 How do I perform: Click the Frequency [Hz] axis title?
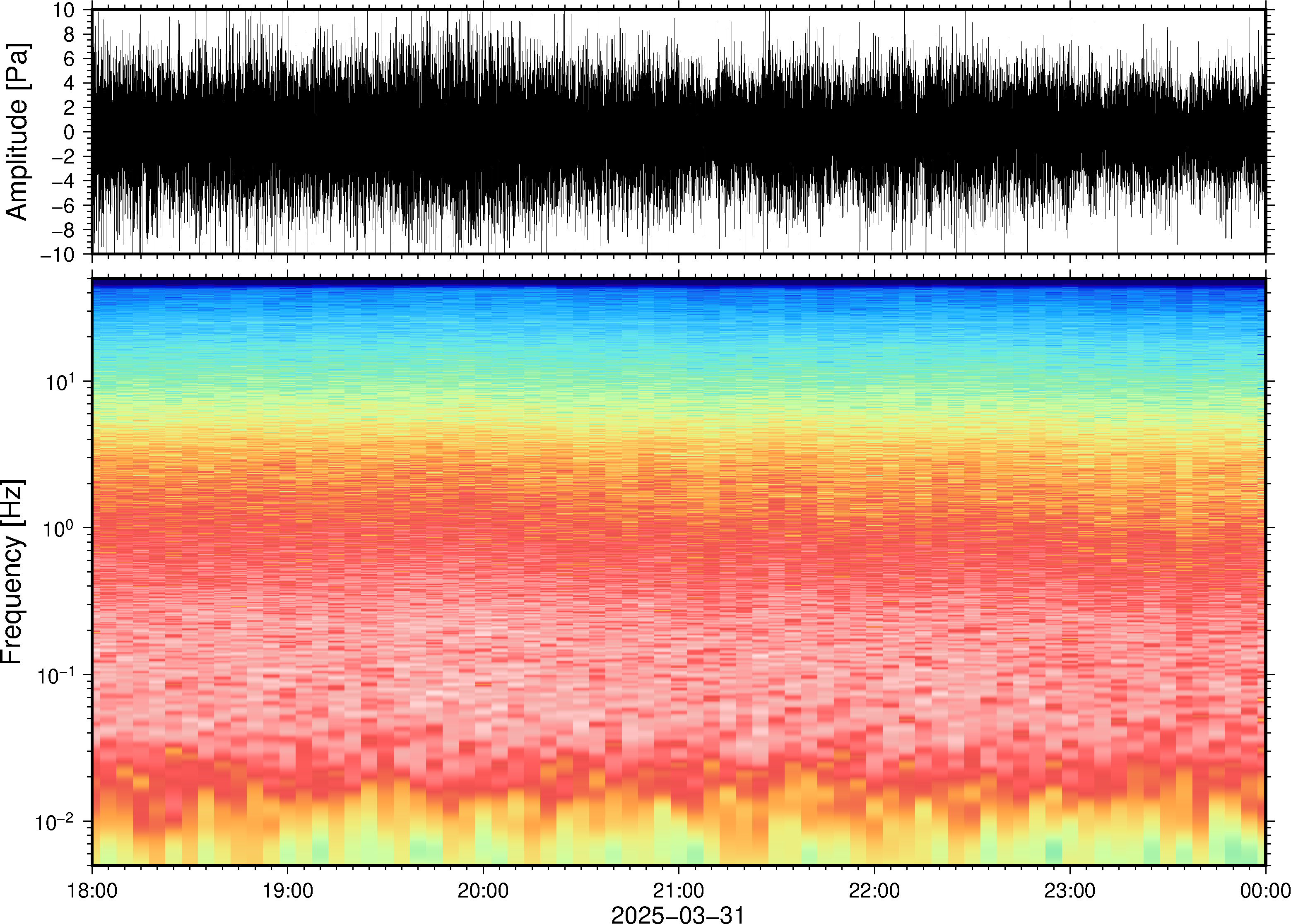(x=14, y=572)
